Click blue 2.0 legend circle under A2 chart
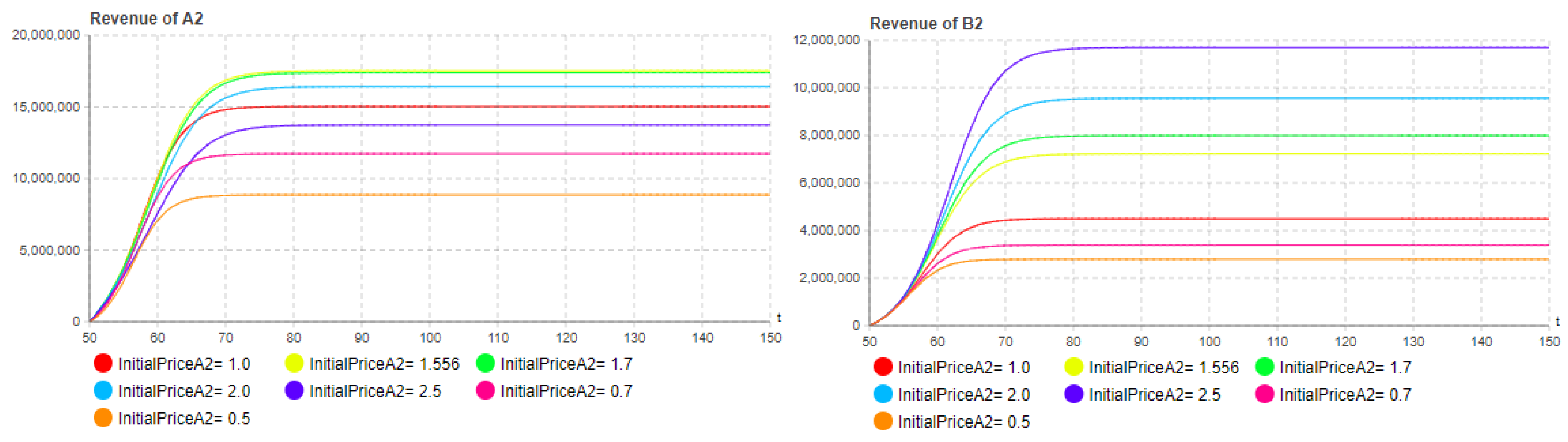The width and height of the screenshot is (1568, 442). point(103,391)
